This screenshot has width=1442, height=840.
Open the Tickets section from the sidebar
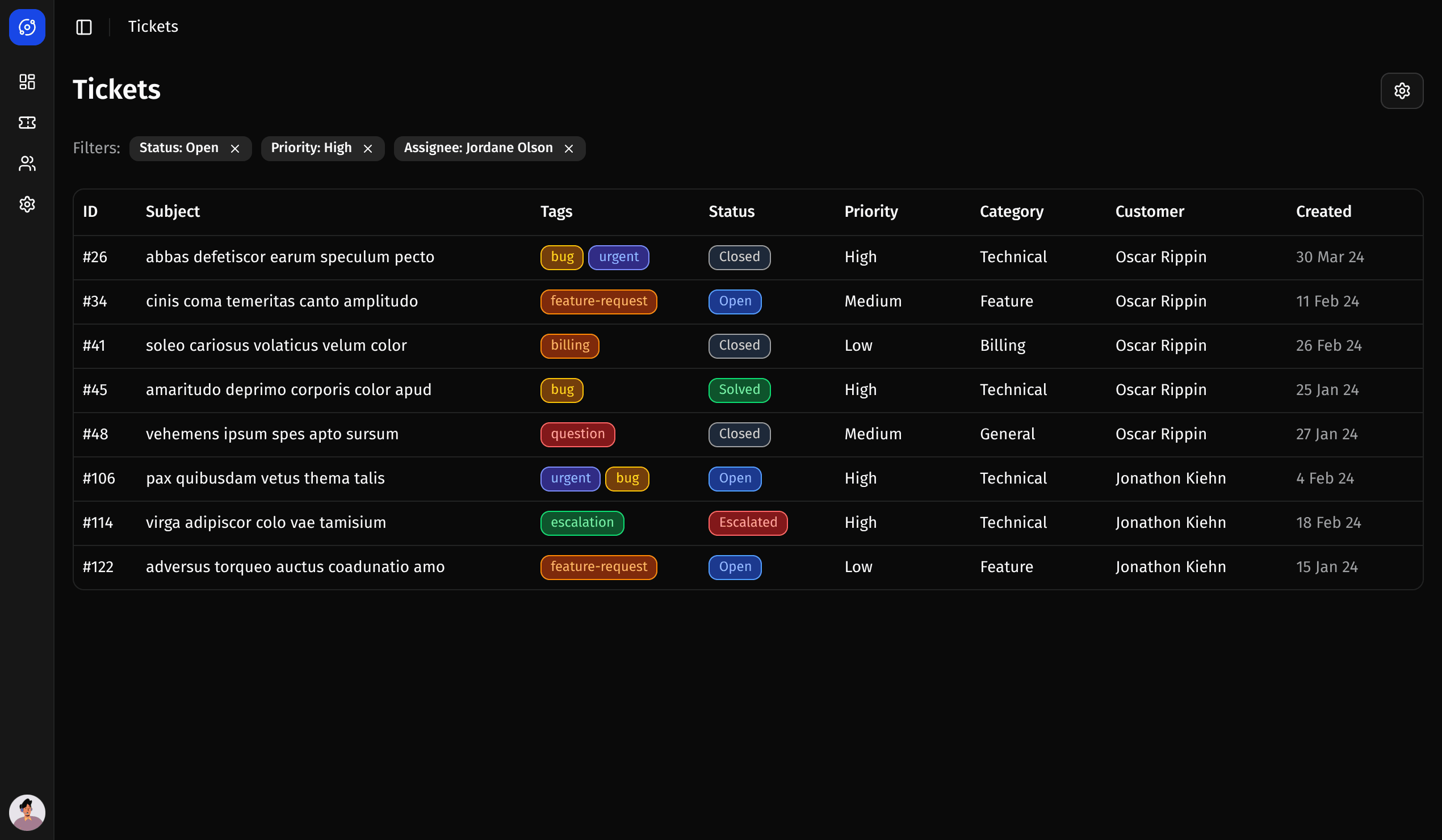(x=27, y=123)
